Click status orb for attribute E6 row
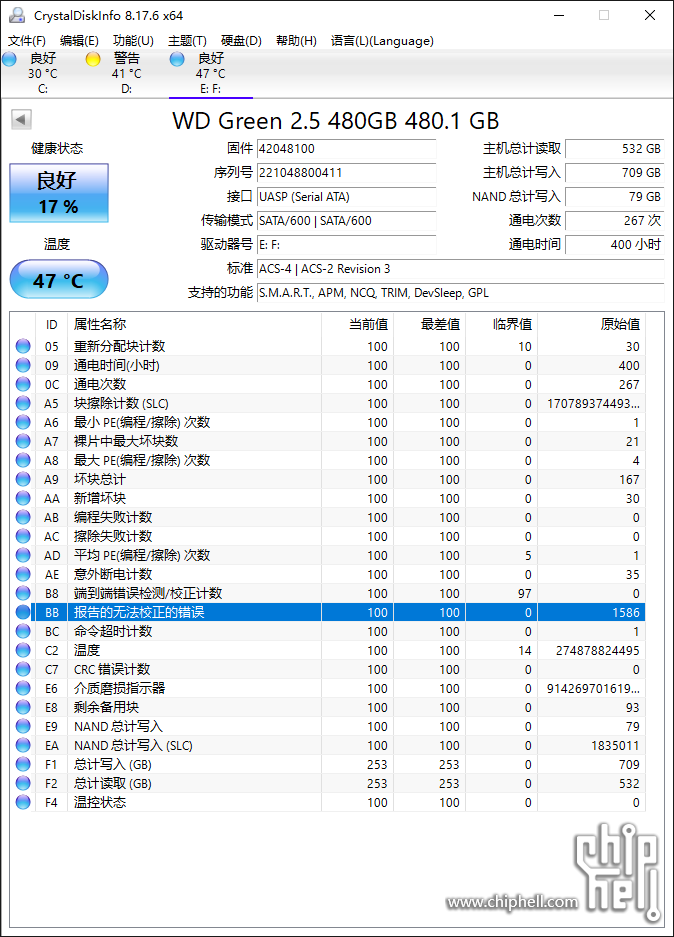This screenshot has height=937, width=674. [23, 688]
